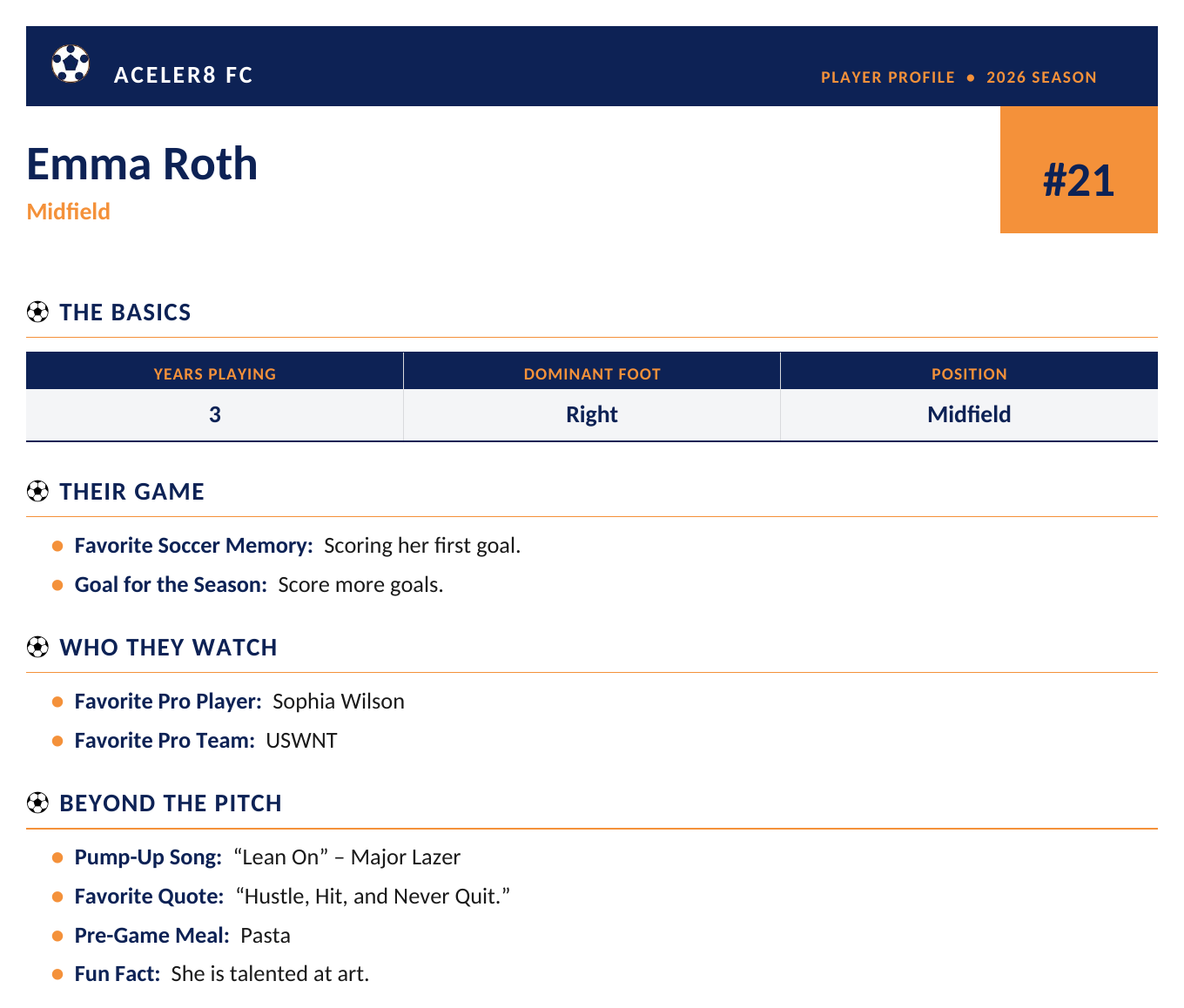Click the soccer ball icon beside Their Game

pyautogui.click(x=37, y=491)
